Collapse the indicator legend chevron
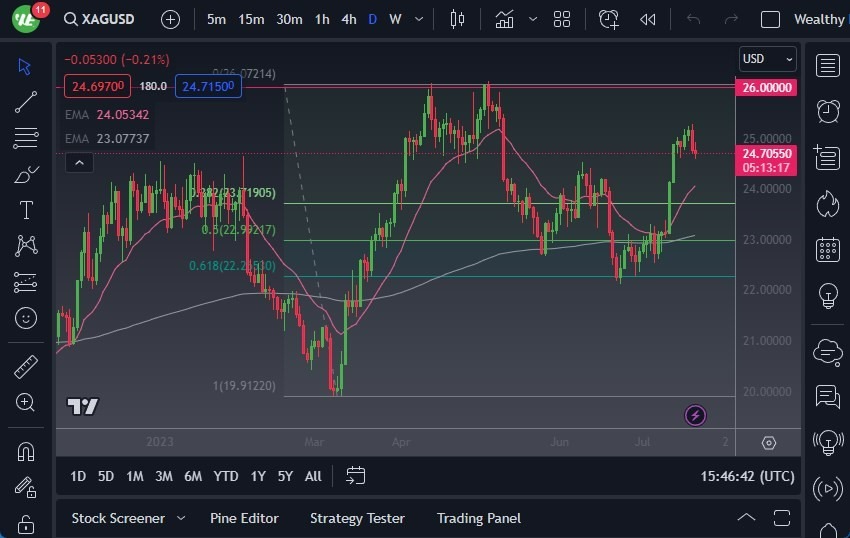This screenshot has width=850, height=538. coord(79,162)
